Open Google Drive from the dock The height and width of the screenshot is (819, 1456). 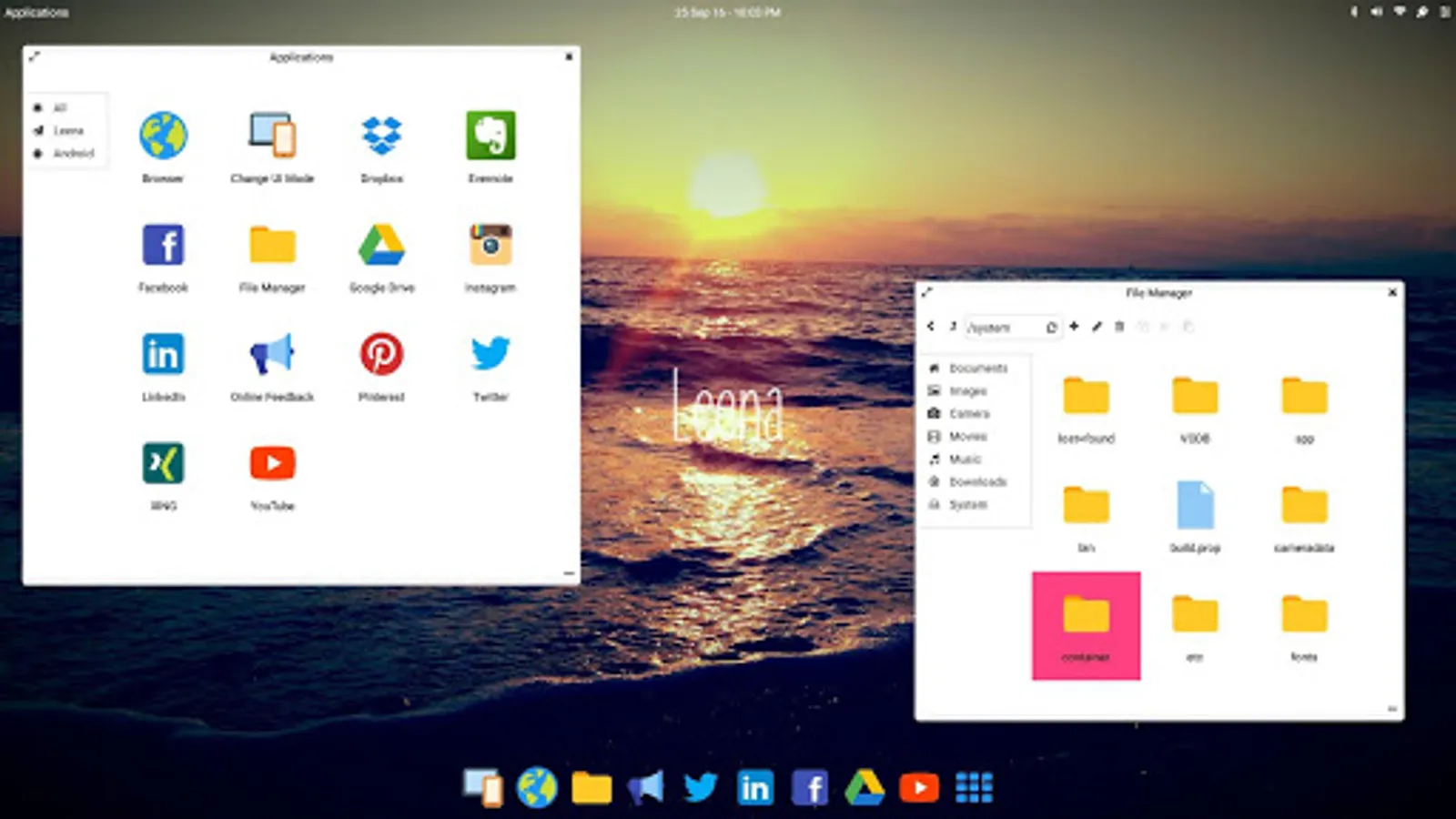point(864,787)
